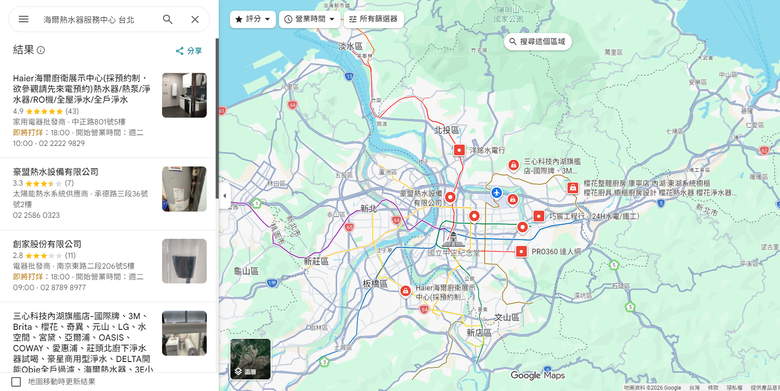Click the 國立中正紀念堂 landmark icon
This screenshot has width=780, height=391.
click(x=454, y=239)
